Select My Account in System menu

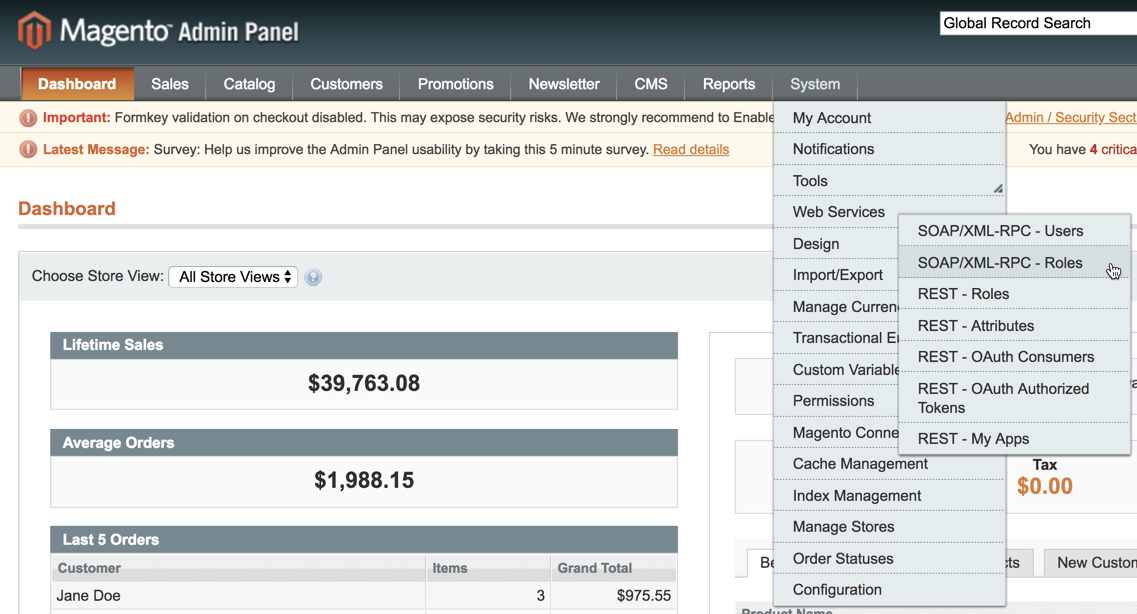click(x=889, y=117)
